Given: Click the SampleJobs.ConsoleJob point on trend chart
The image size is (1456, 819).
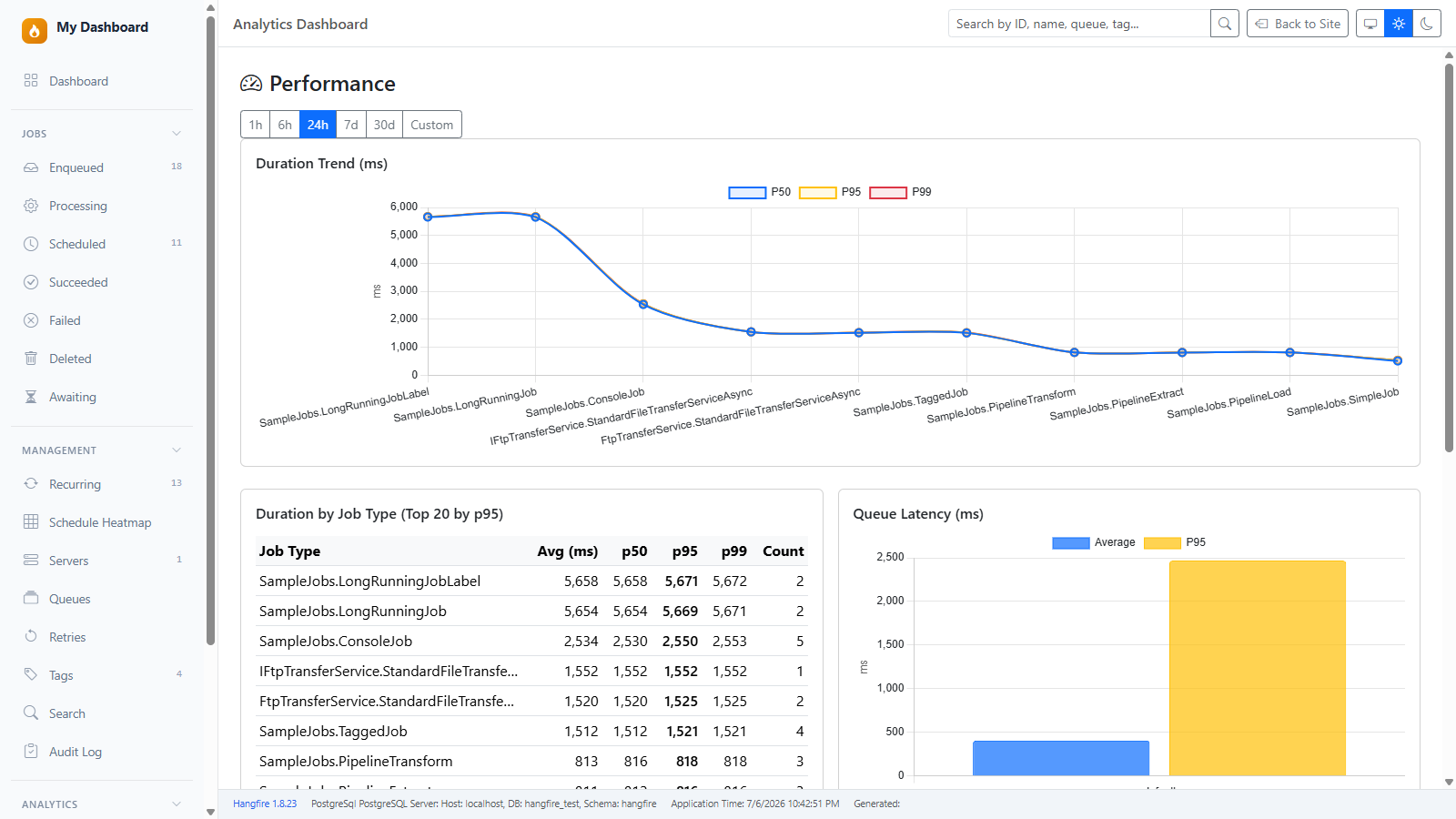Looking at the screenshot, I should (x=643, y=304).
